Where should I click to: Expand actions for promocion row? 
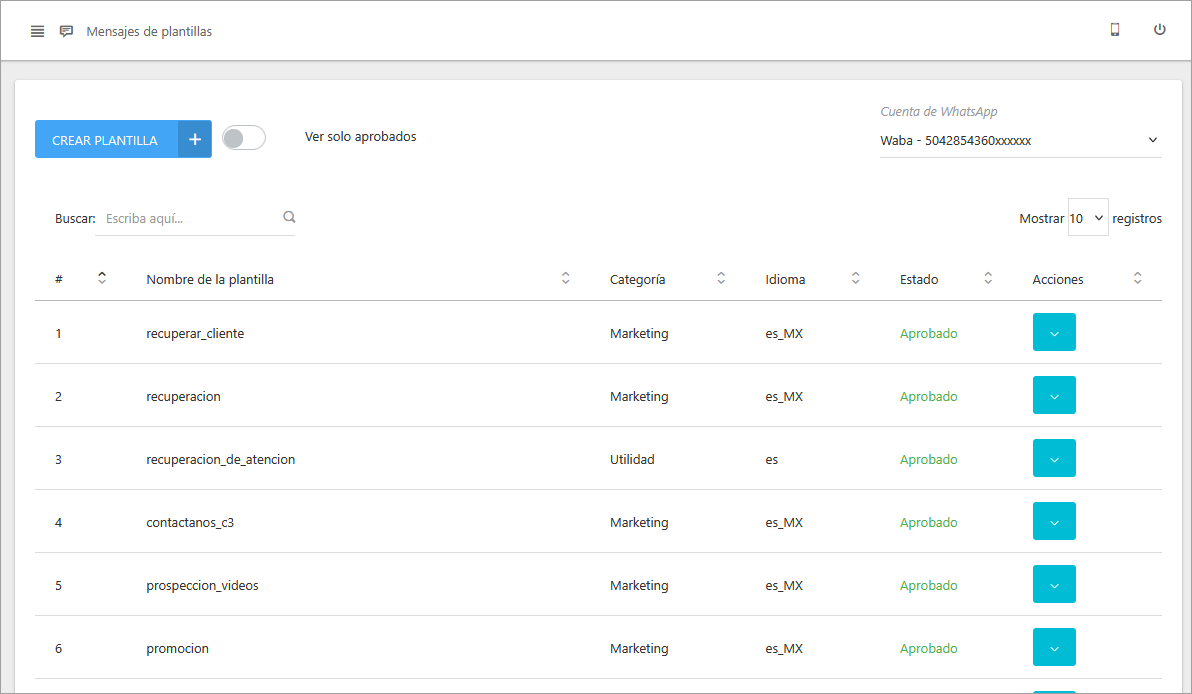point(1054,648)
